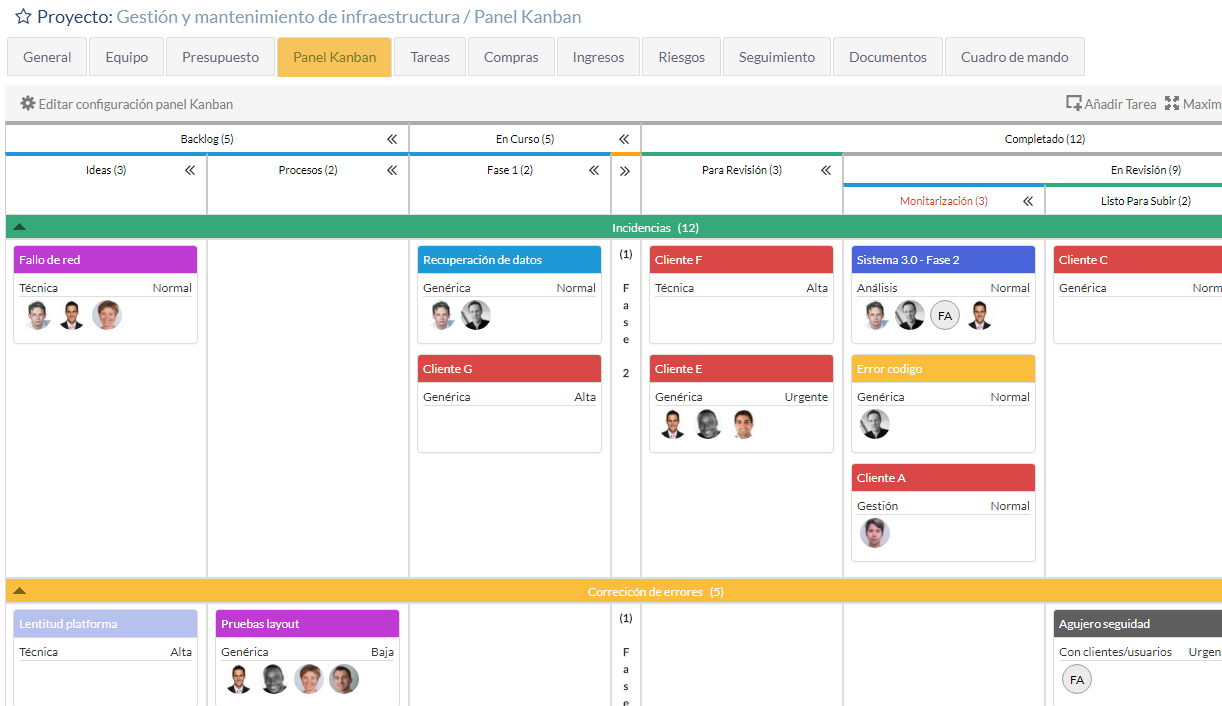The width and height of the screenshot is (1222, 706).
Task: Expand the collapsed Fase 2 column
Action: point(626,170)
